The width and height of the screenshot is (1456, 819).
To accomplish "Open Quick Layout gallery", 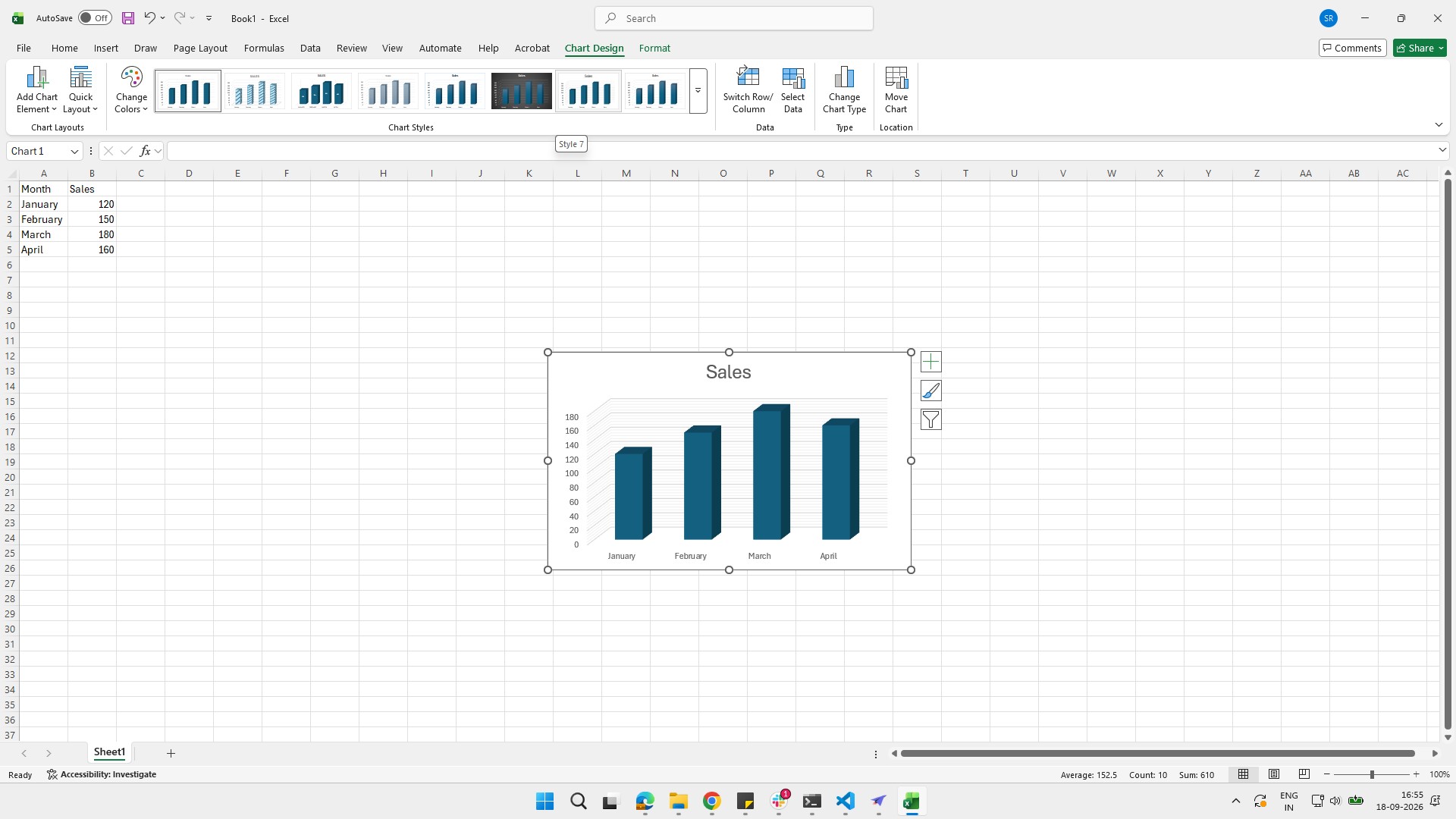I will [x=80, y=89].
